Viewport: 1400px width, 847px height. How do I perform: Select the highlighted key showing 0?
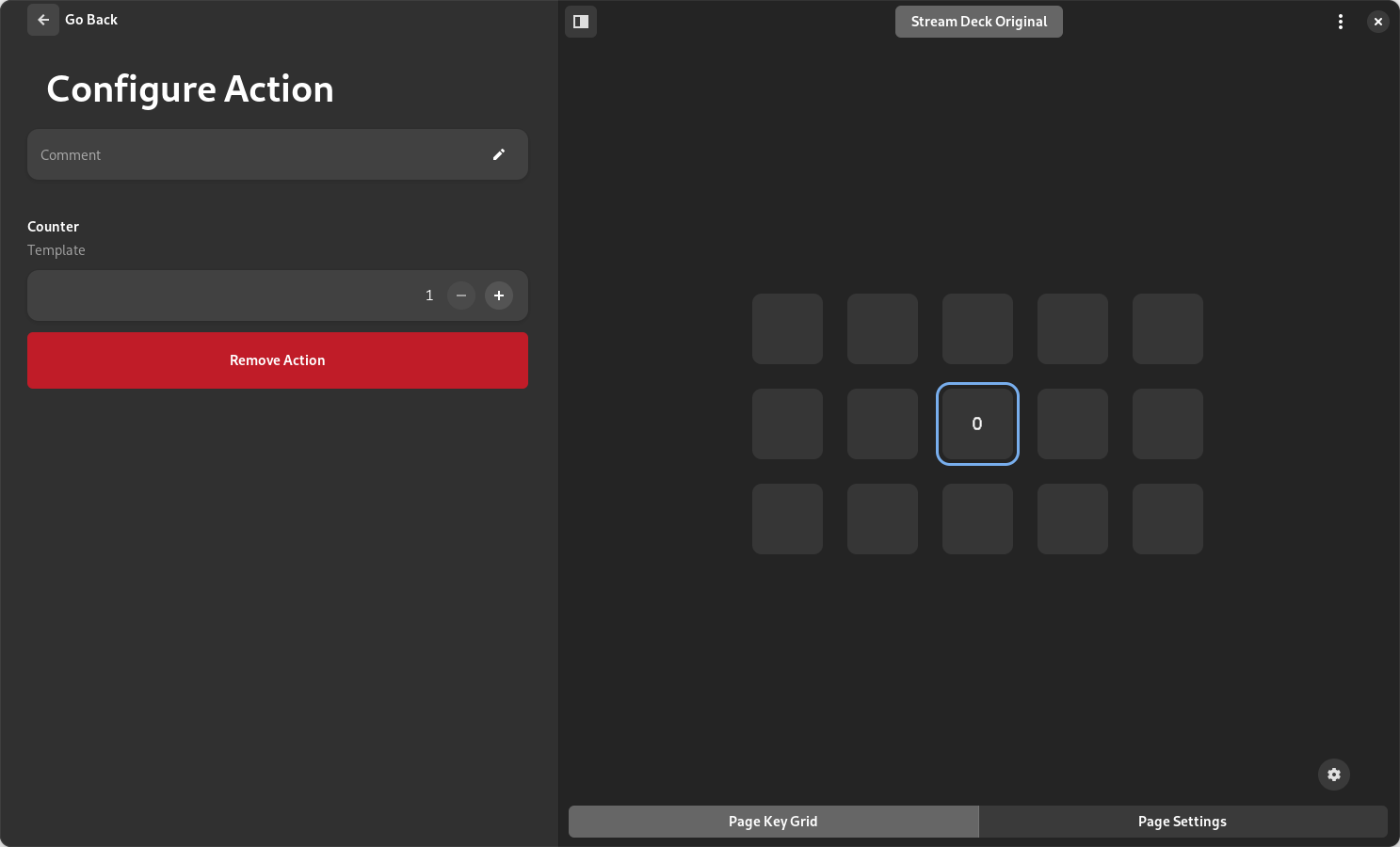[x=977, y=423]
